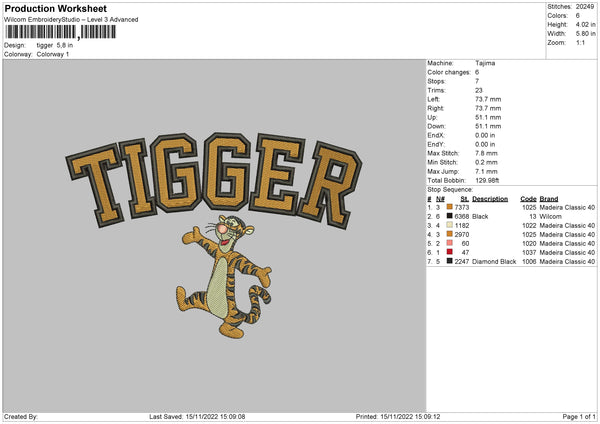The height and width of the screenshot is (424, 600).
Task: Select the cream swatch in stop row 3
Action: point(450,225)
